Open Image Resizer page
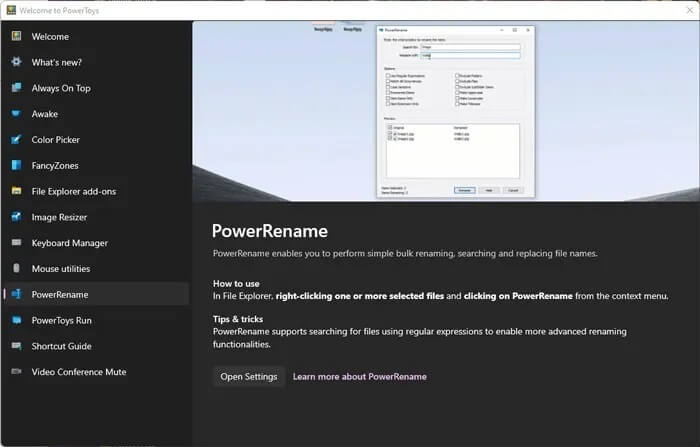Image resolution: width=700 pixels, height=447 pixels. (x=95, y=217)
